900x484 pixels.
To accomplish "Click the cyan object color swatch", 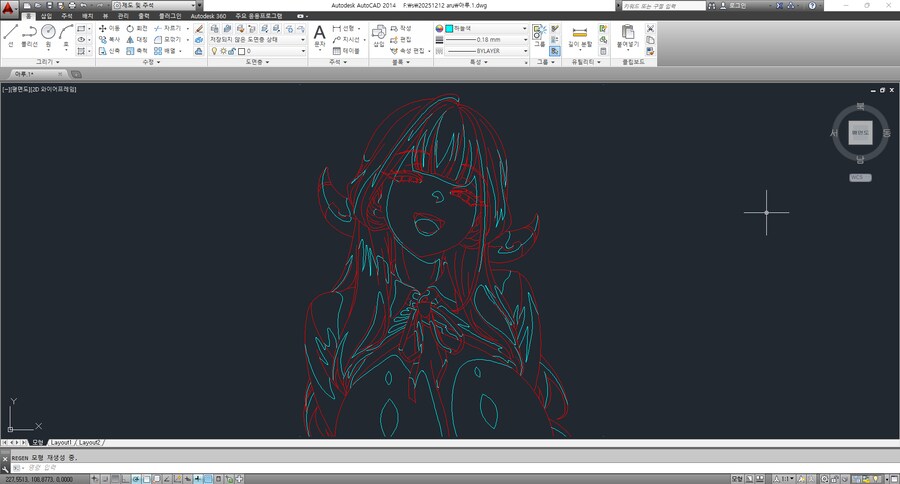I will click(x=449, y=28).
